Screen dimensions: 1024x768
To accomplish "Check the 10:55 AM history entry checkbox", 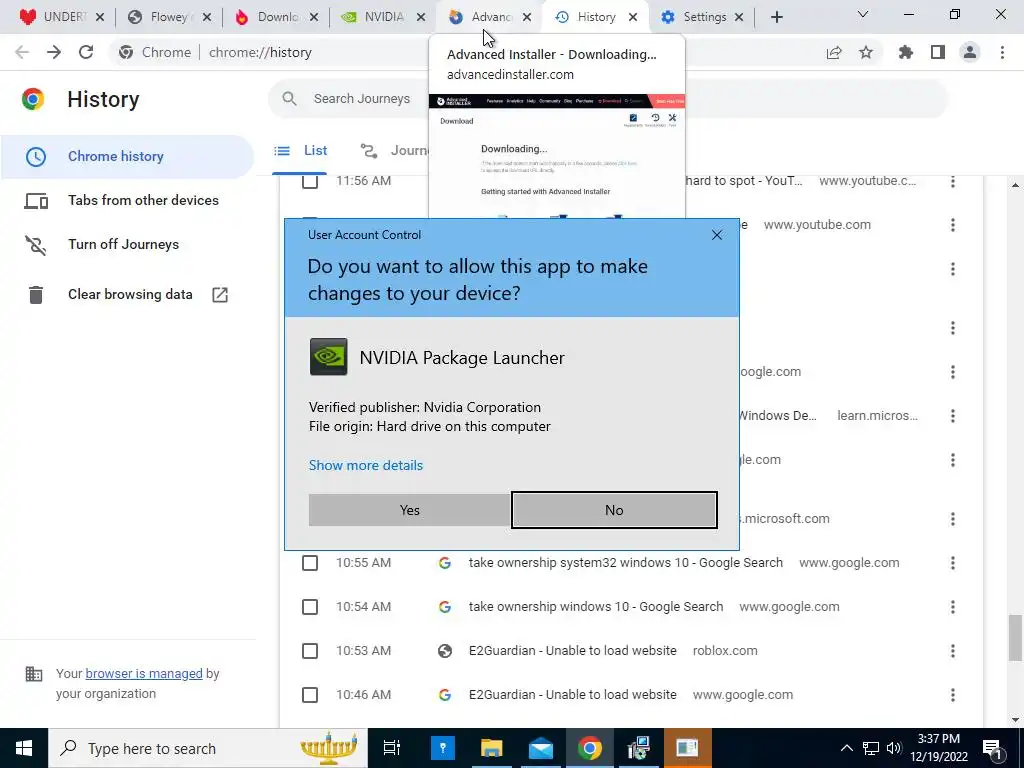I will tap(310, 563).
